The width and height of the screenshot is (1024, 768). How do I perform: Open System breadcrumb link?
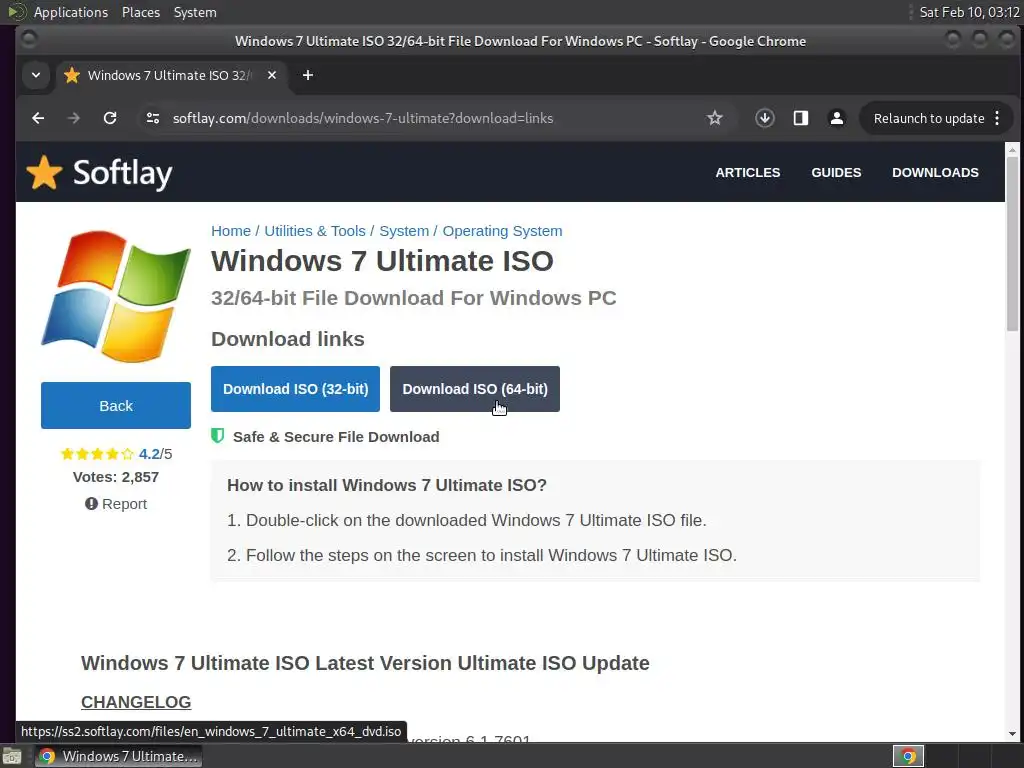[404, 231]
